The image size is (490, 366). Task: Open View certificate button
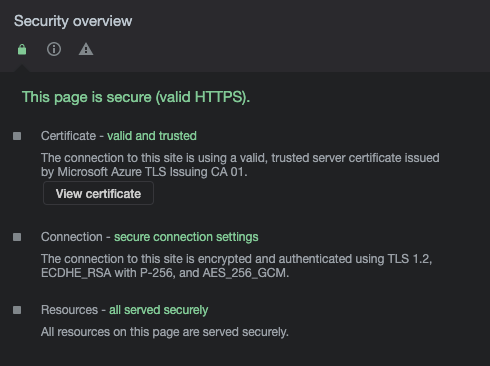98,193
